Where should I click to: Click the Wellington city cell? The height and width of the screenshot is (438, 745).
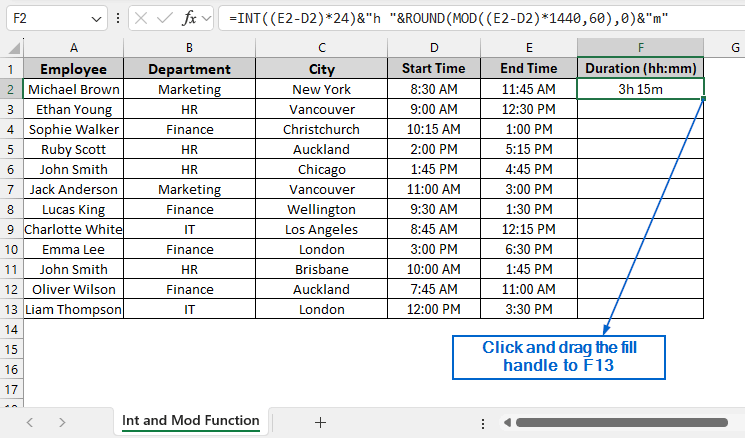[x=322, y=209]
